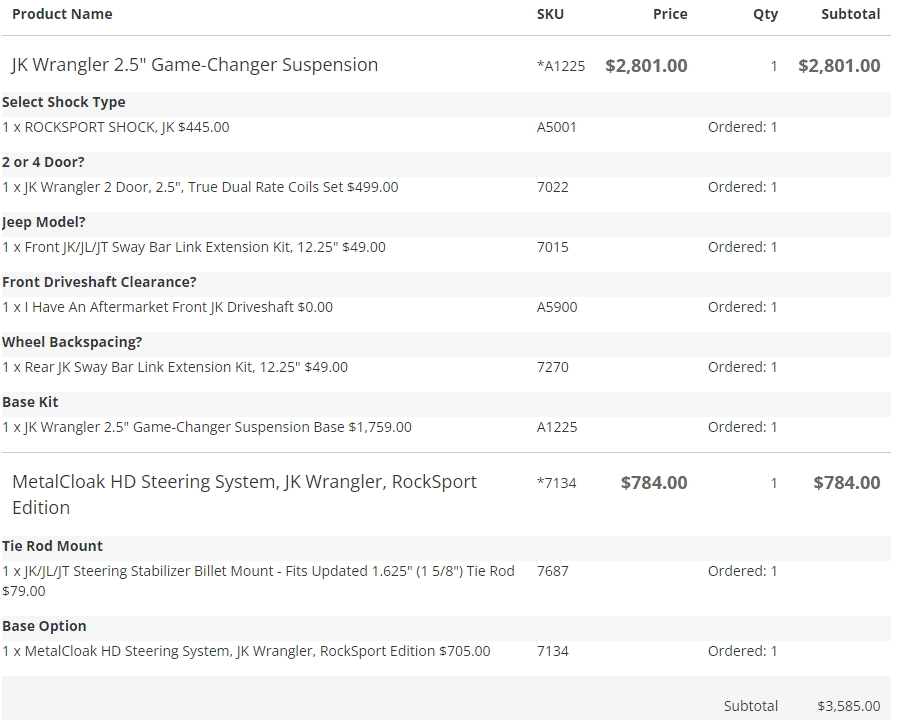900x720 pixels.
Task: Select the Aftermarket Front JK Driveshaft option line
Action: tap(167, 307)
